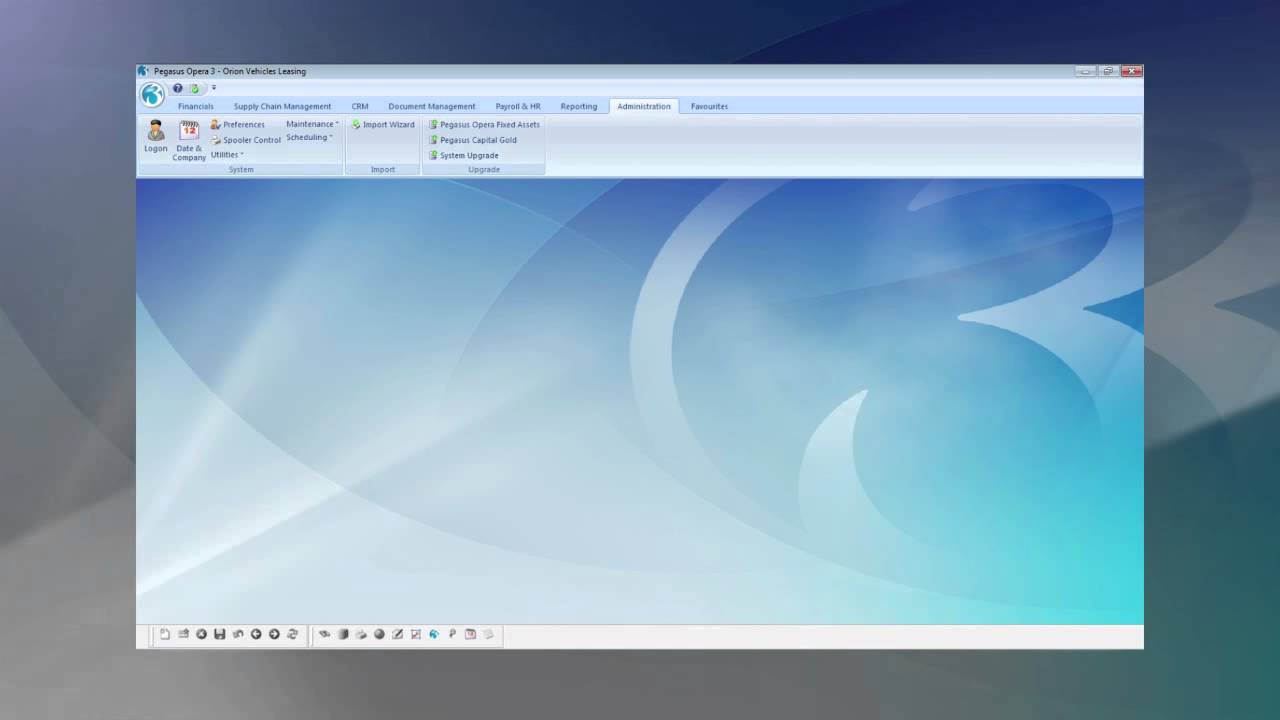The width and height of the screenshot is (1280, 720).
Task: Switch to the Financials tab
Action: click(196, 106)
